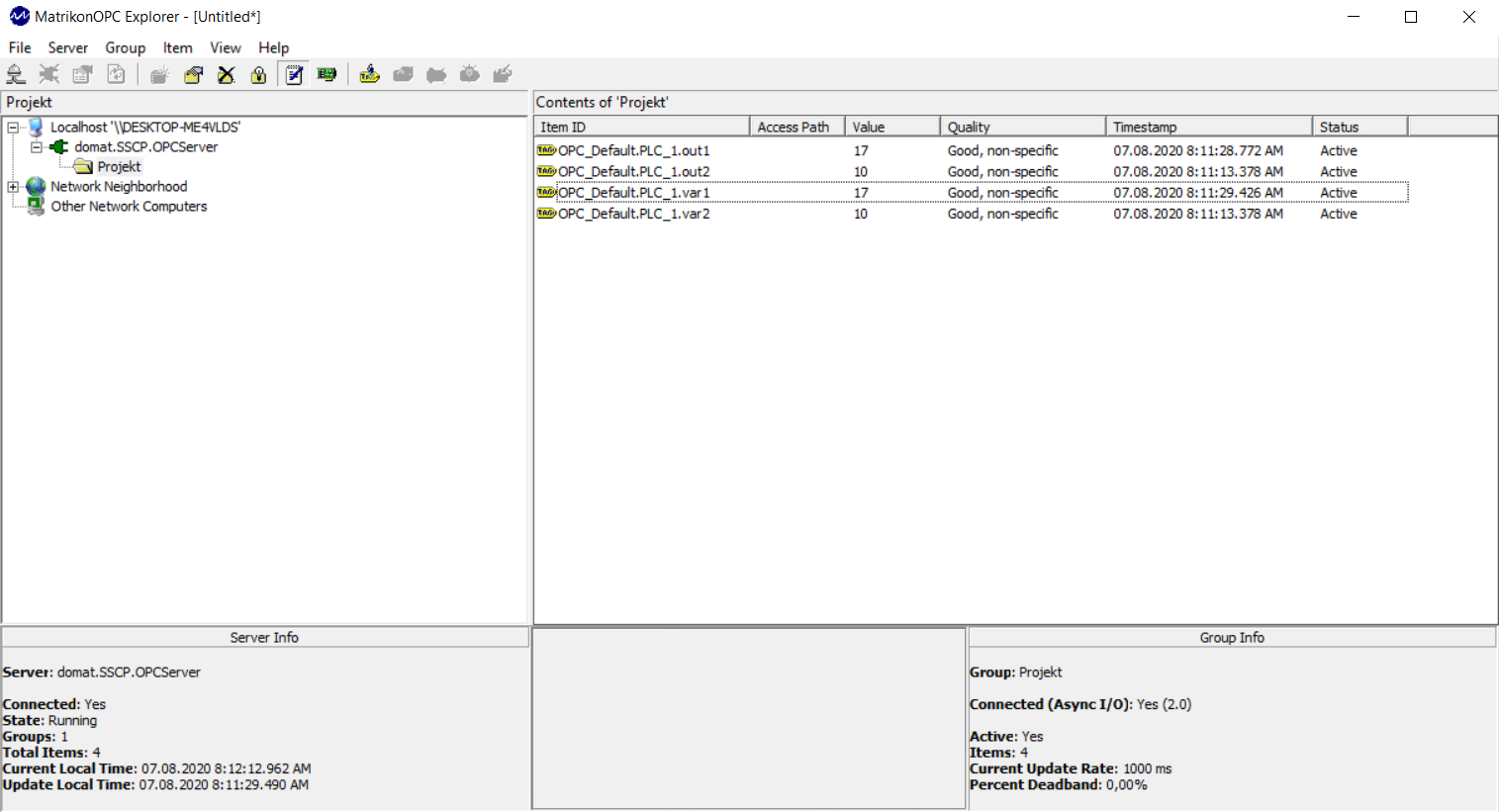
Task: Open the Help menu
Action: [274, 47]
